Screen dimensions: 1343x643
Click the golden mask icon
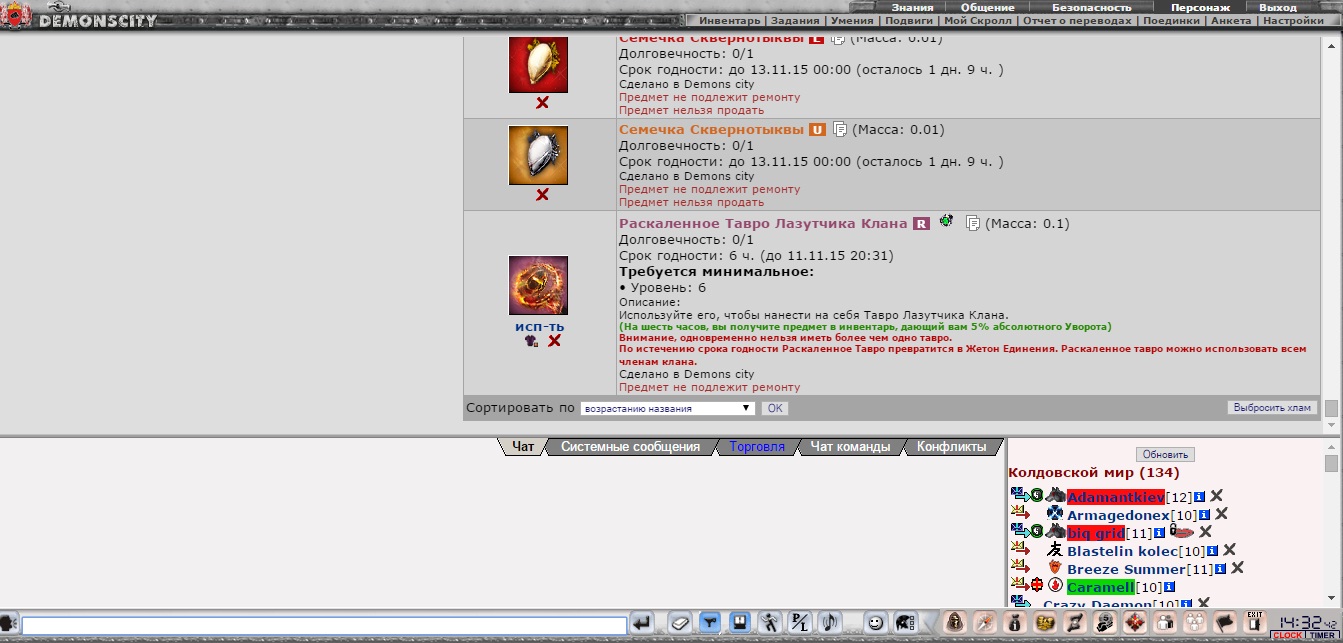(1045, 623)
